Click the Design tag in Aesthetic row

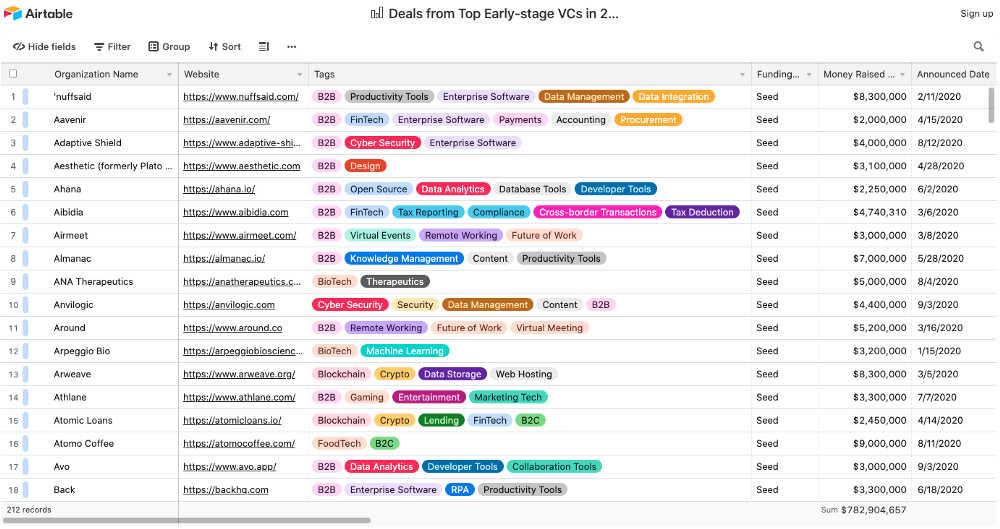click(x=365, y=166)
